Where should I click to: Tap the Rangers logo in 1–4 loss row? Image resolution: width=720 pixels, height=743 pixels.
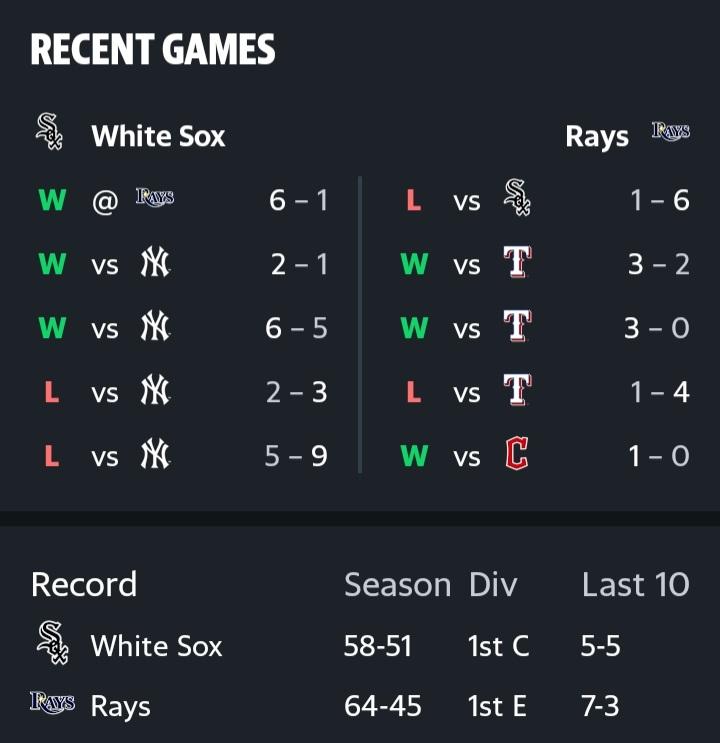(x=517, y=390)
